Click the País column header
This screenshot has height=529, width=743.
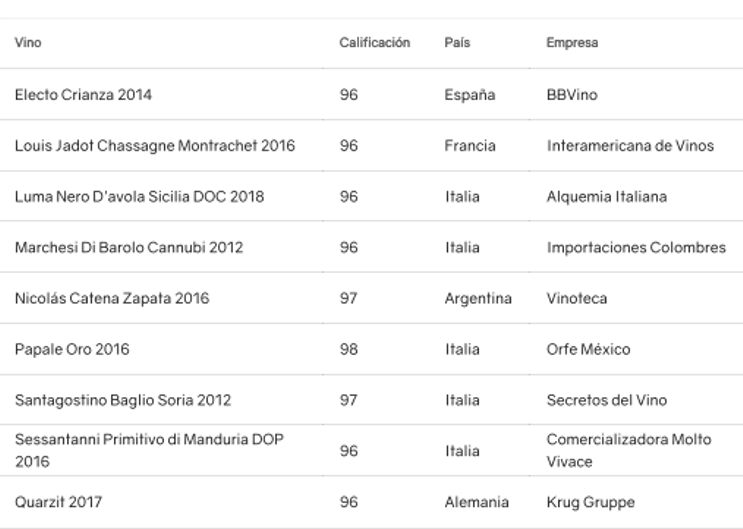coord(457,43)
